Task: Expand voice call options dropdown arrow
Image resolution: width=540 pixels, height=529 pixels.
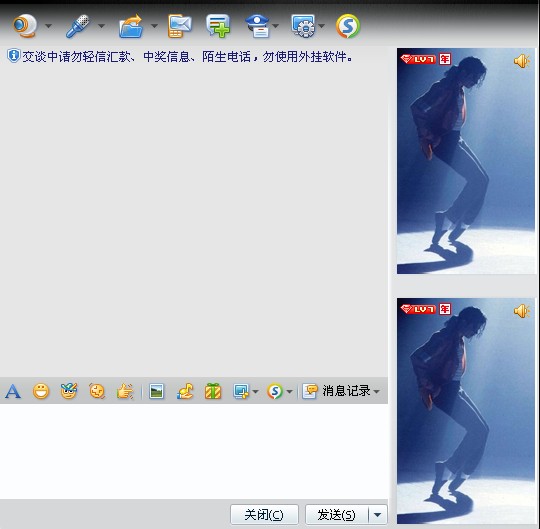Action: pos(102,26)
